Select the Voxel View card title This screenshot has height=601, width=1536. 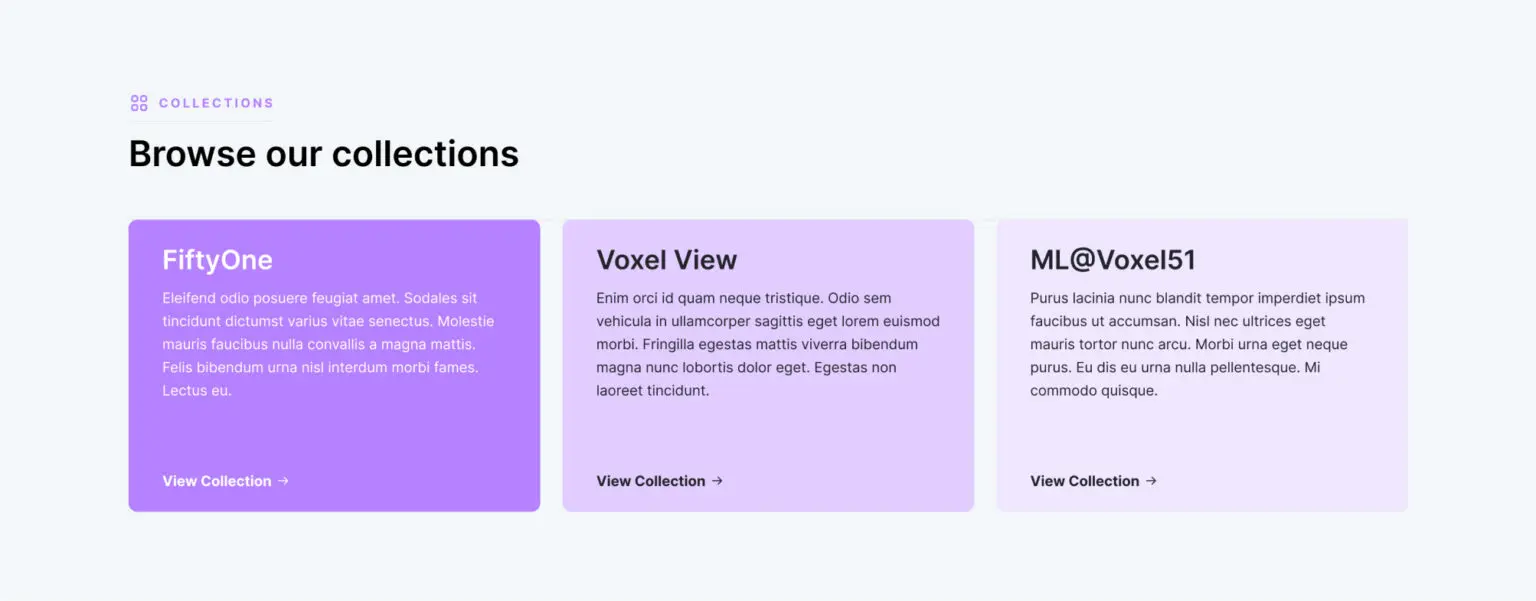pos(666,260)
